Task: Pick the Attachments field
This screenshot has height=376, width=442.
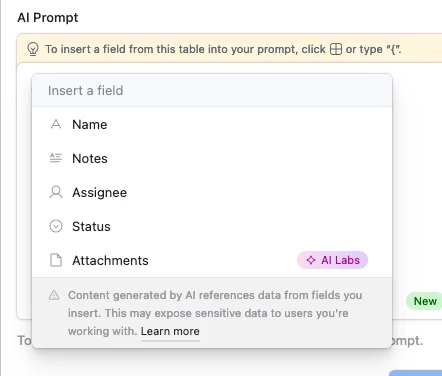Action: [212, 260]
